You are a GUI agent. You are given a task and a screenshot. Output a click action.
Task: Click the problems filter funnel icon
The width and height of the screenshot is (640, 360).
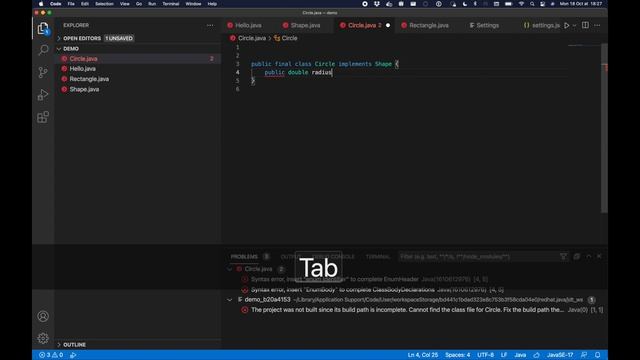(x=563, y=256)
